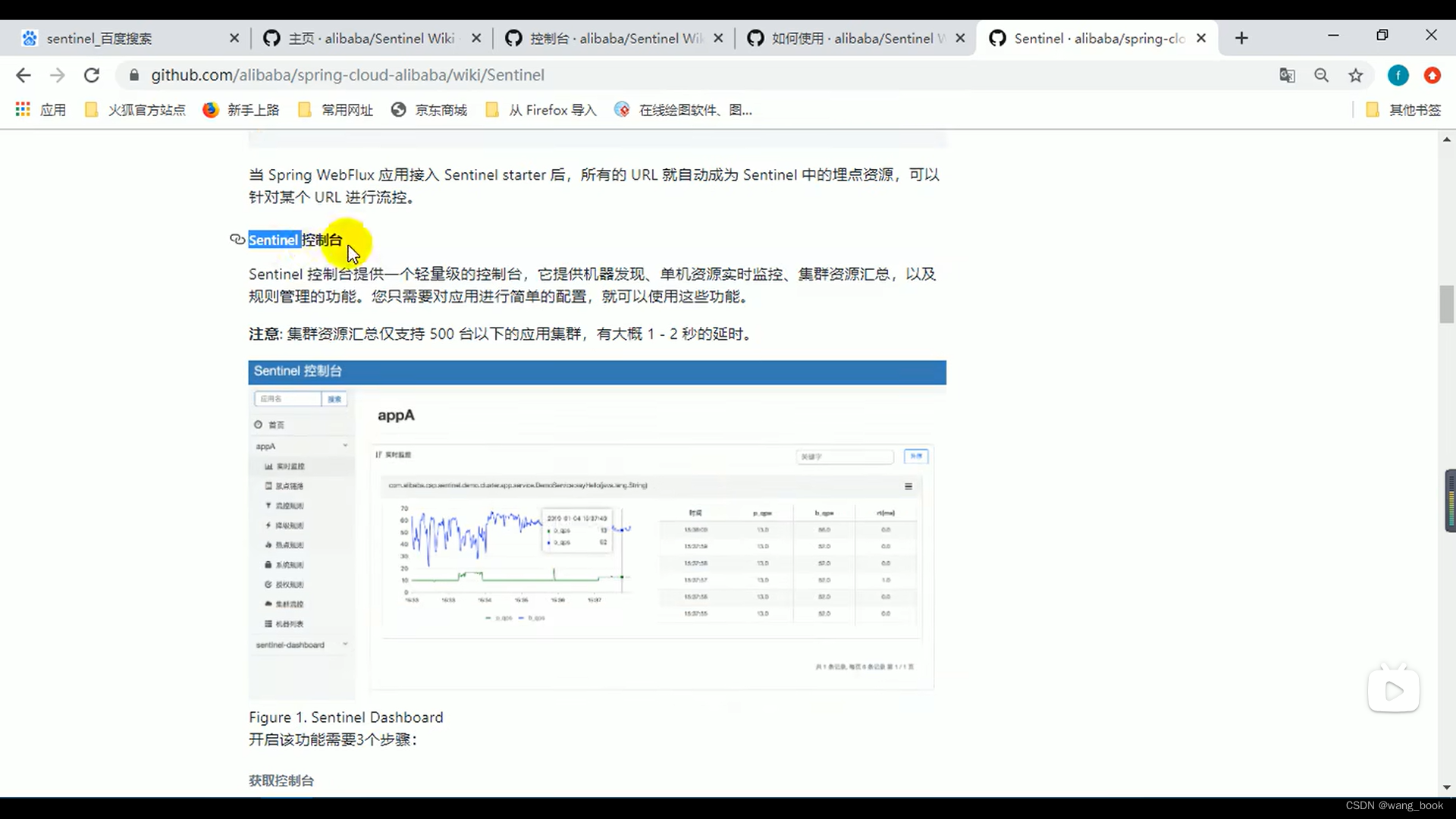1456x819 pixels.
Task: Click the floating video play button
Action: [x=1394, y=690]
